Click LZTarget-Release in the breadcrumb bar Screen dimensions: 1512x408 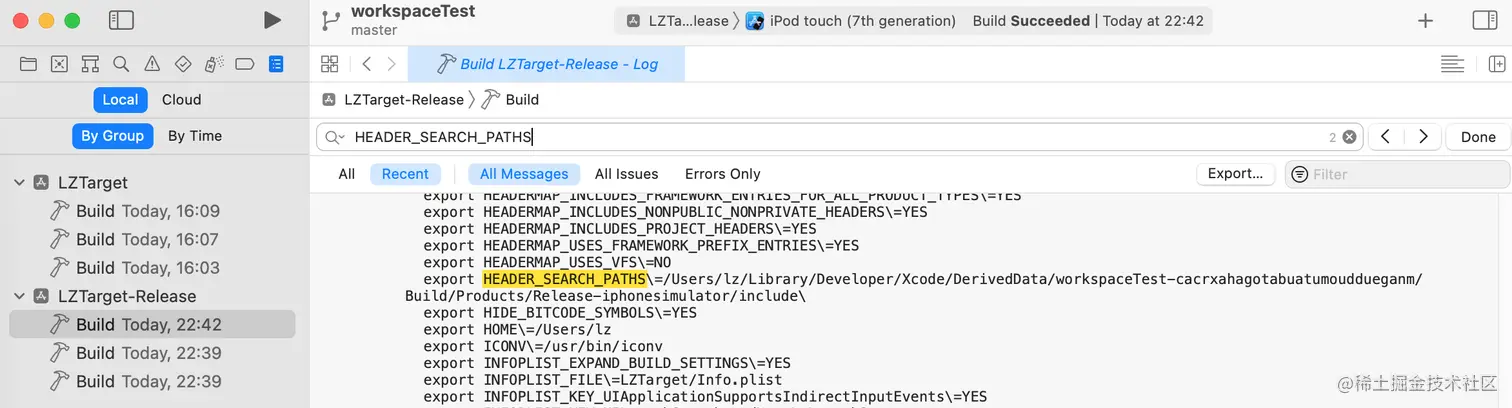[404, 99]
